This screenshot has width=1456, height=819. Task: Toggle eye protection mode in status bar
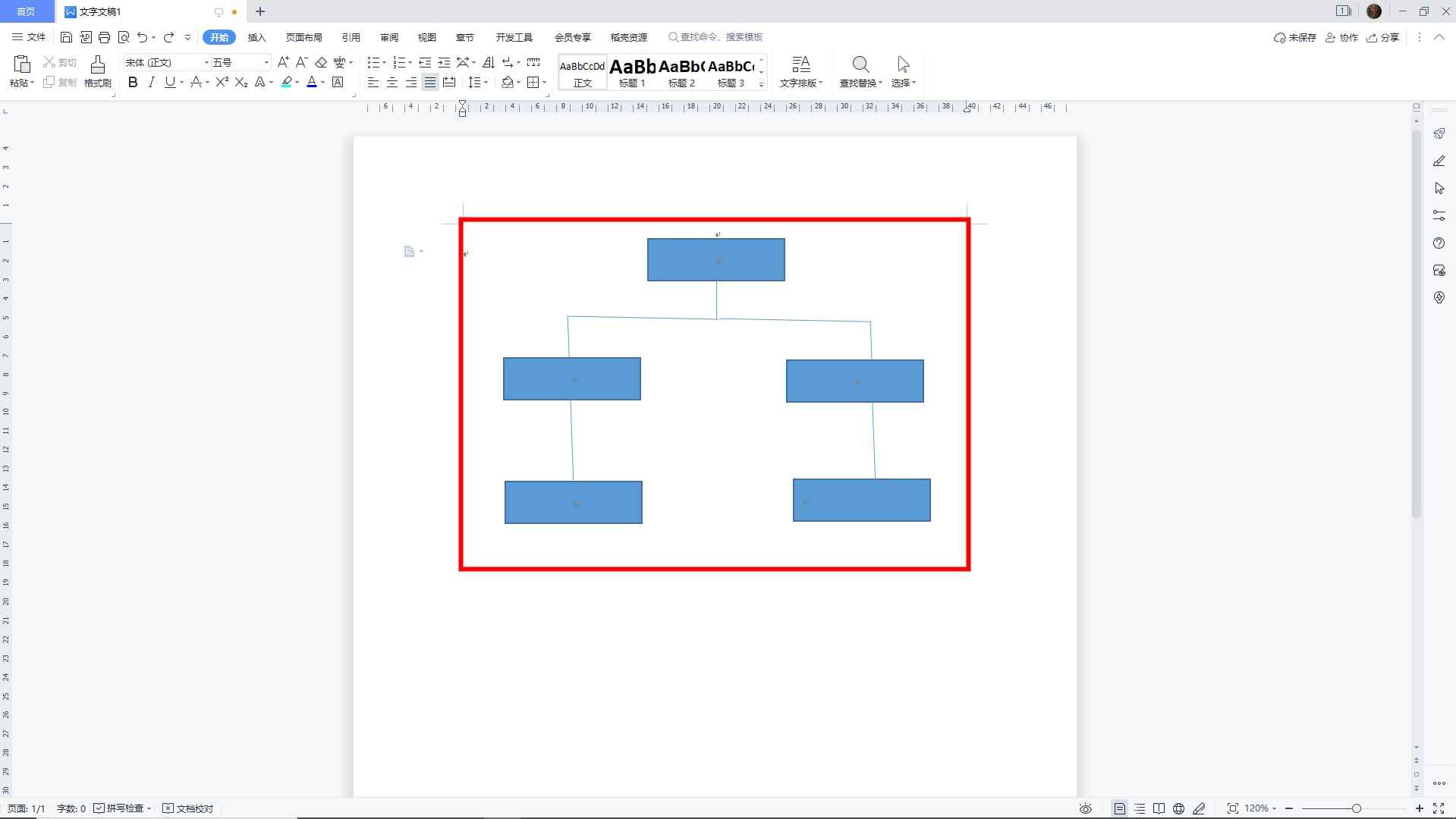(x=1086, y=808)
